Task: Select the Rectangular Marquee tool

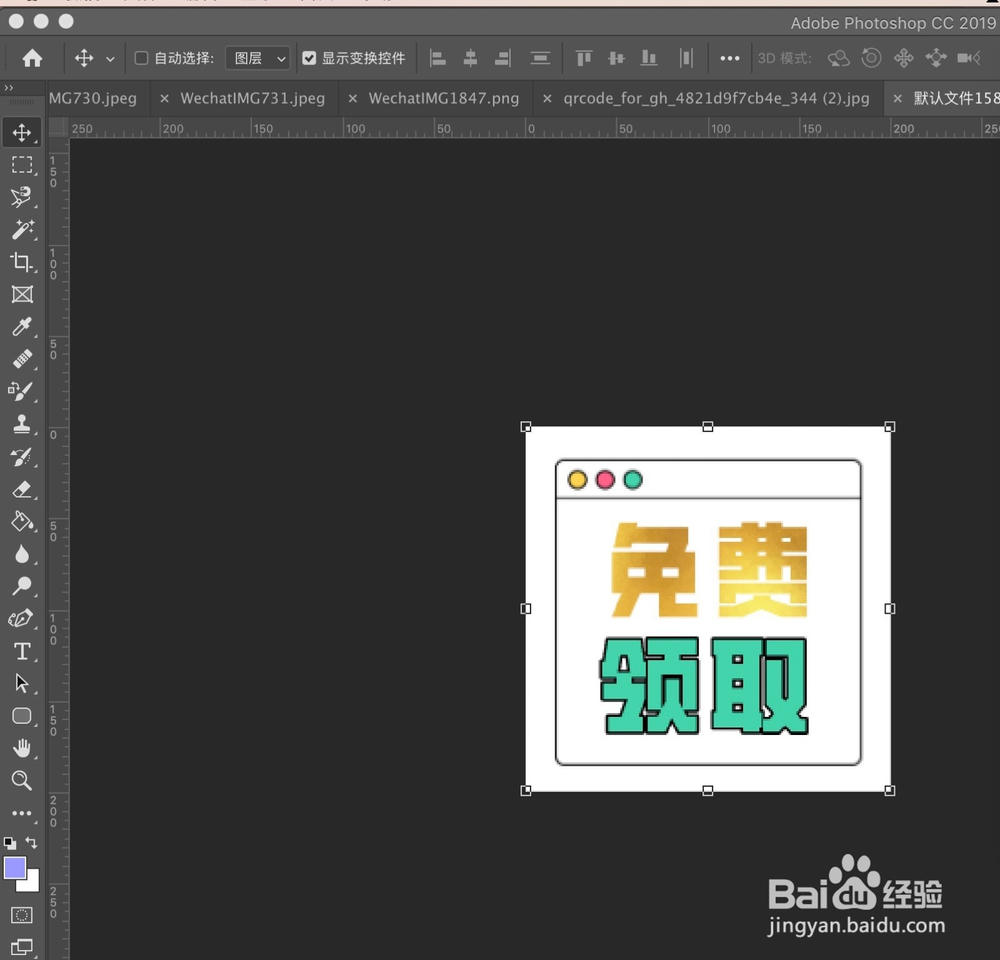Action: pyautogui.click(x=22, y=165)
